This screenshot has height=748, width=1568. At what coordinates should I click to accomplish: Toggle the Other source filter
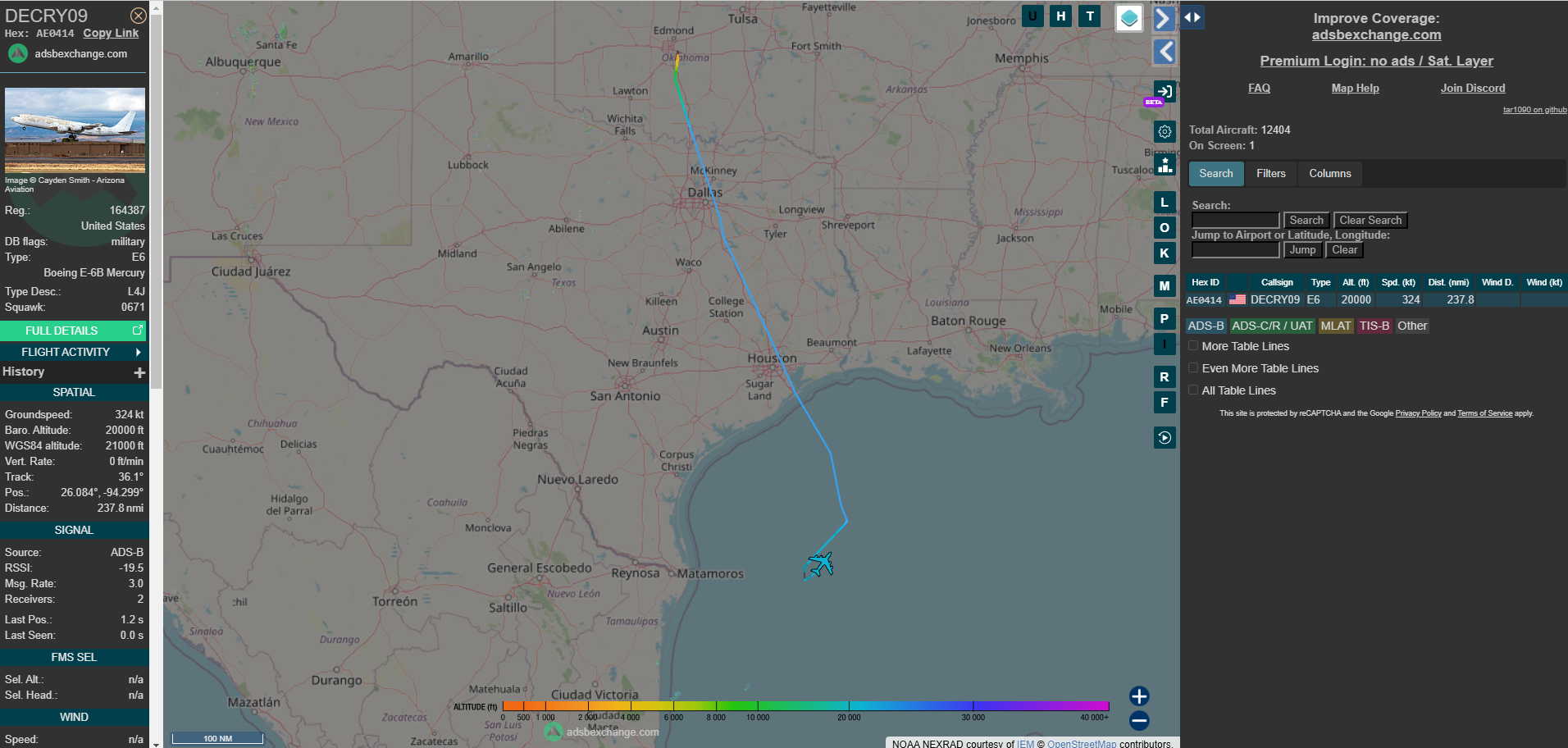[x=1412, y=326]
